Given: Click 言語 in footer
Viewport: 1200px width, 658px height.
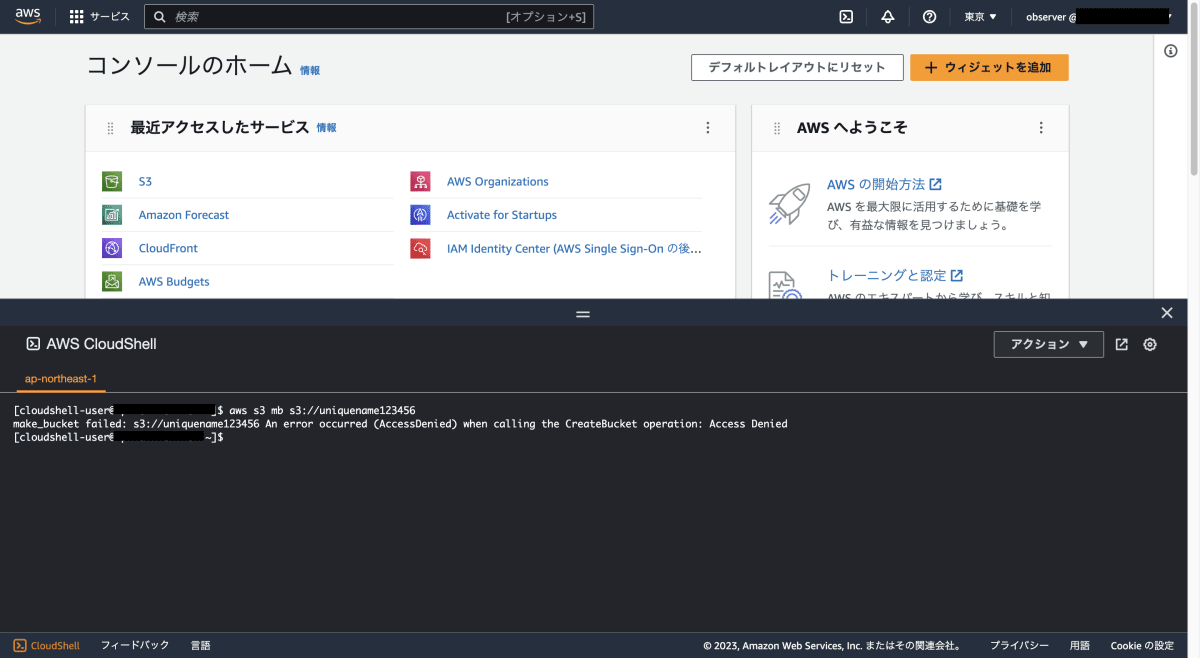Looking at the screenshot, I should 201,646.
